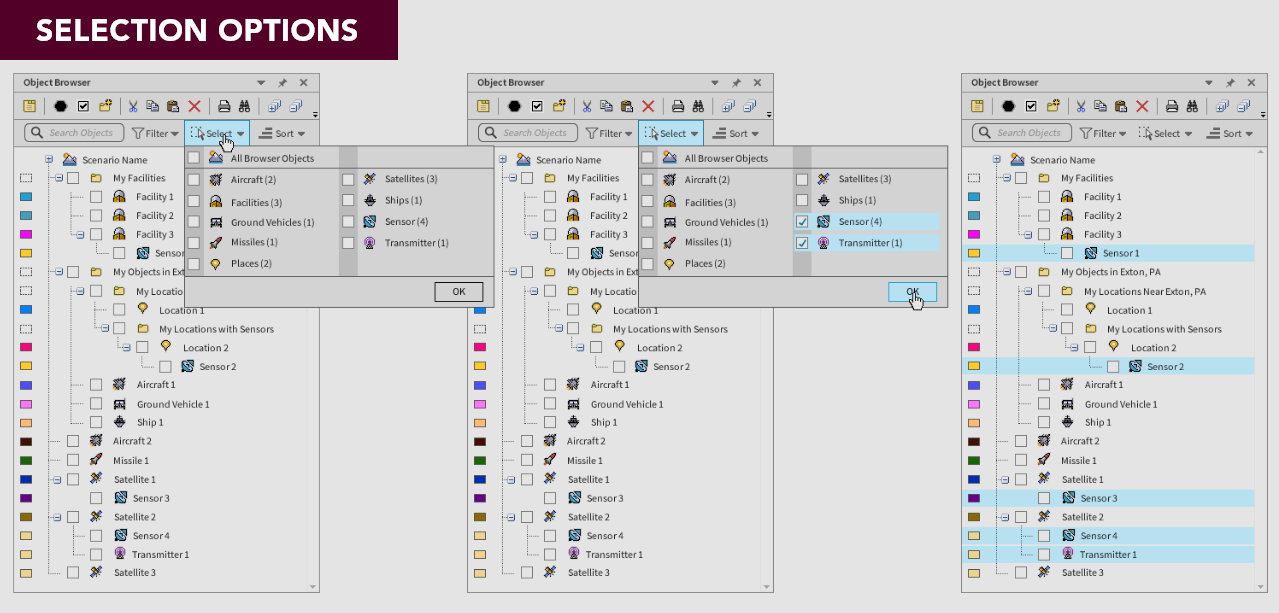Click Ship 1 icon in right panel tree
The width and height of the screenshot is (1279, 613).
pos(1068,422)
